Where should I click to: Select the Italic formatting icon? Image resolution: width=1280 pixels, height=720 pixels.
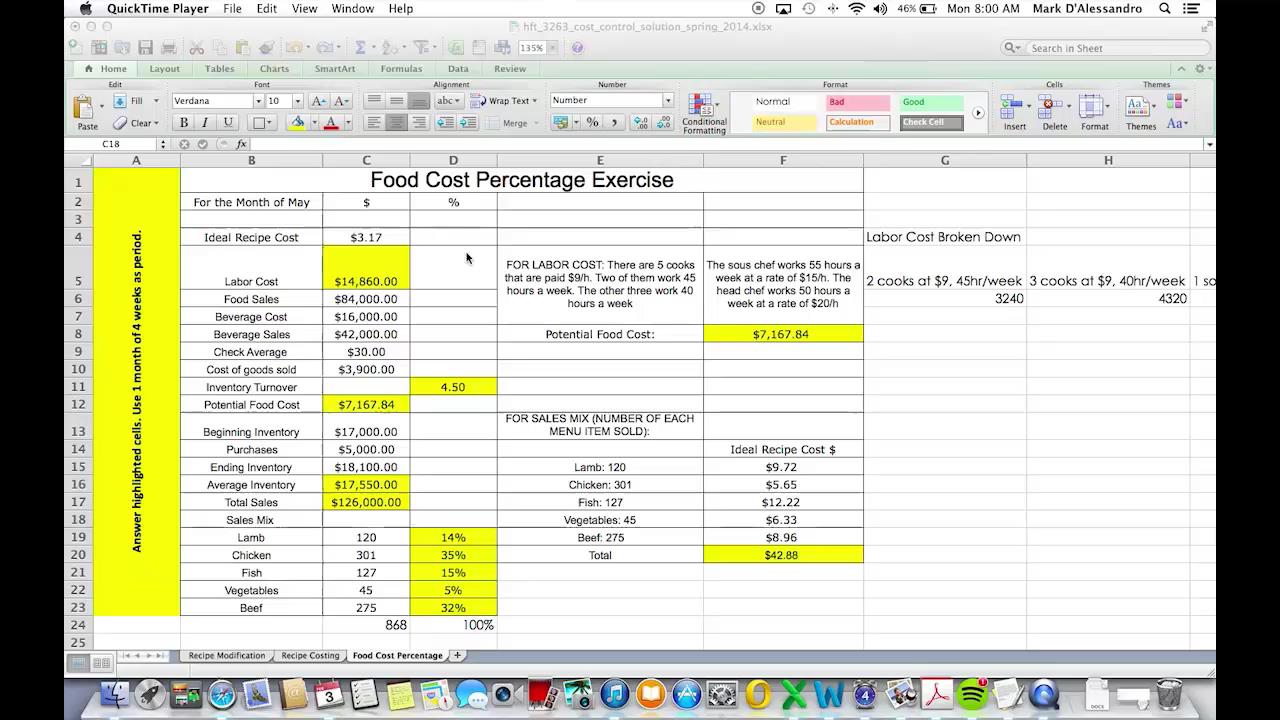point(206,122)
